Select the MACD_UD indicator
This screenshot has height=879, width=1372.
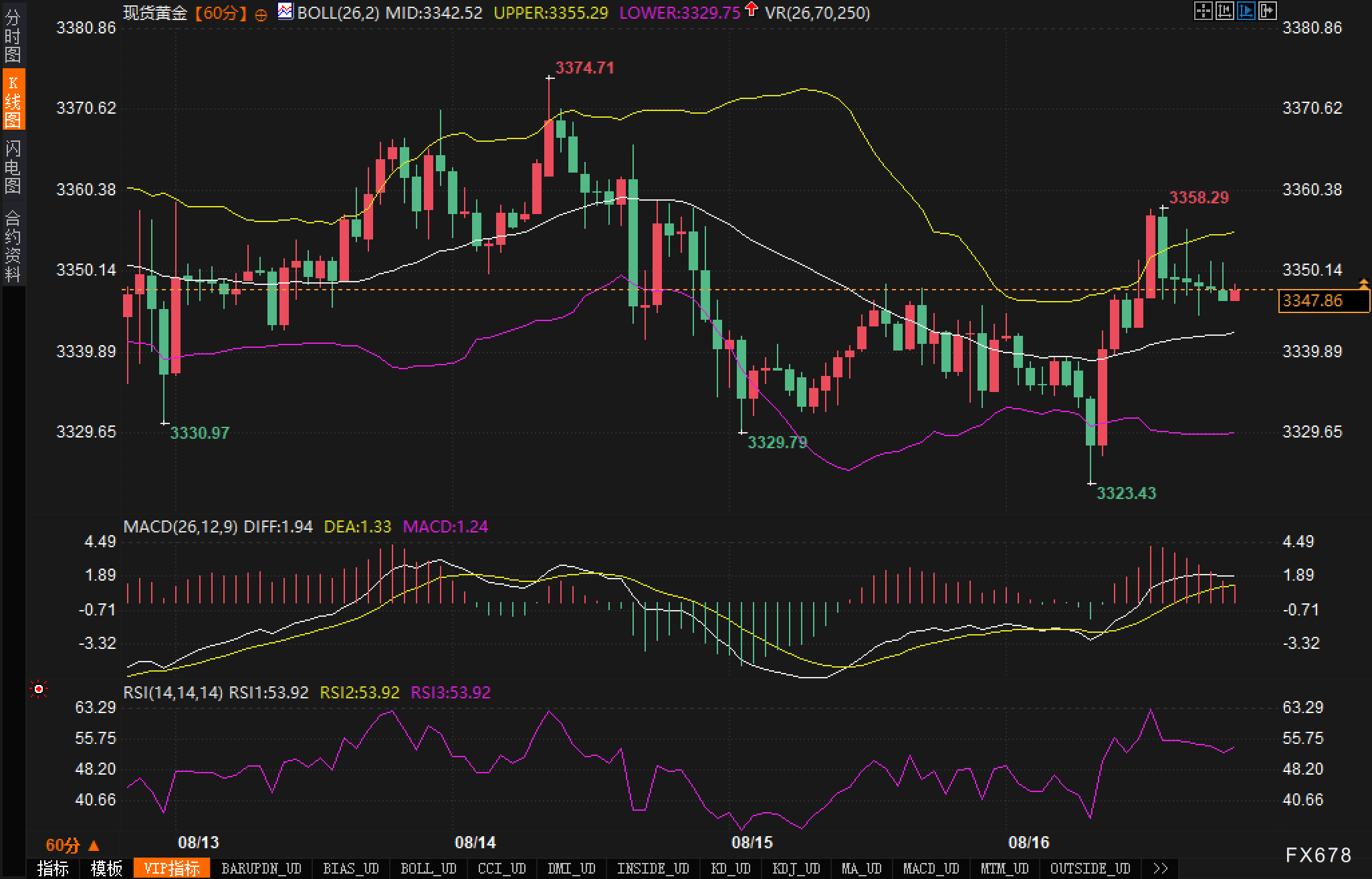[x=931, y=868]
